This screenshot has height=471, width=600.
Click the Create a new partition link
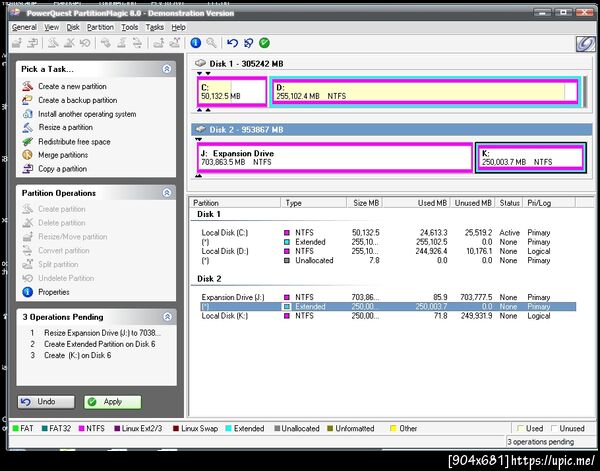point(72,86)
